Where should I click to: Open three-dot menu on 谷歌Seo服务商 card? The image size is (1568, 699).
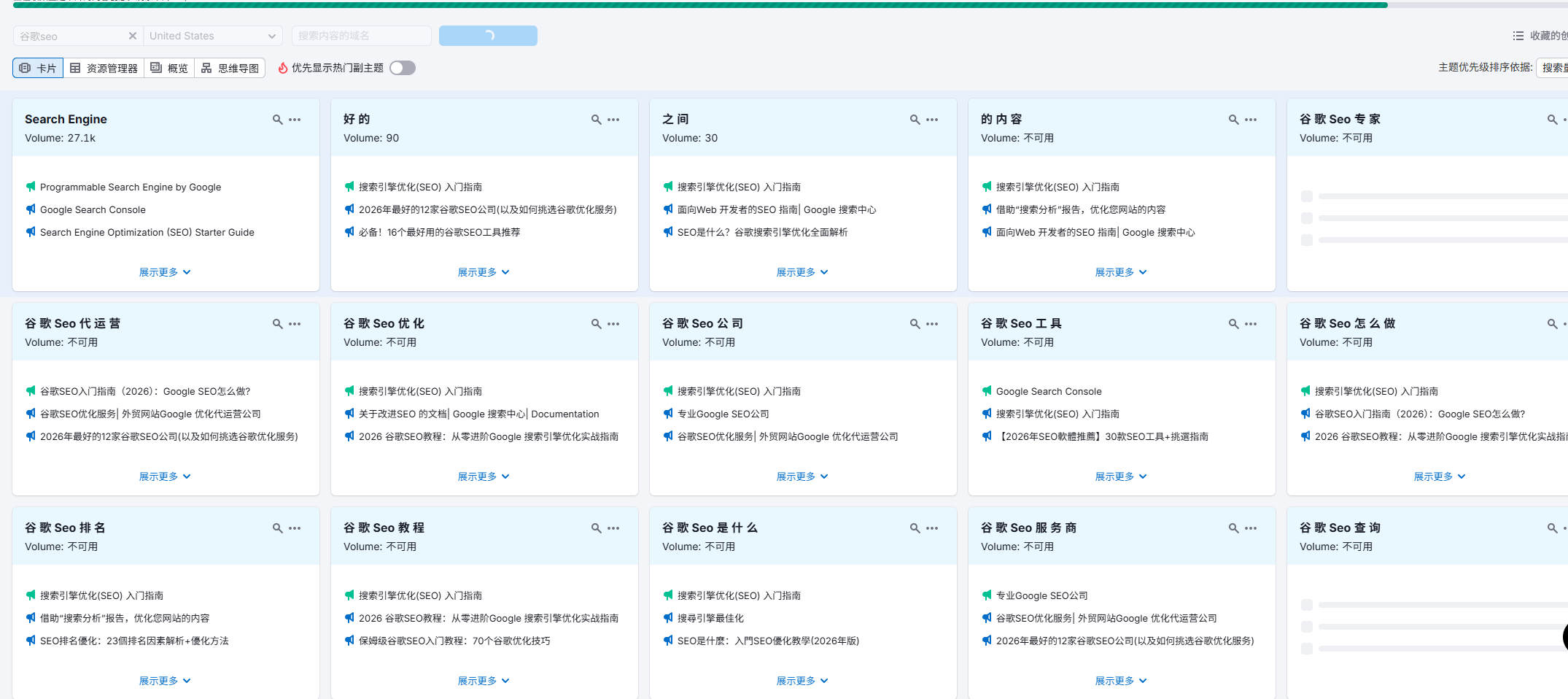[x=1251, y=528]
